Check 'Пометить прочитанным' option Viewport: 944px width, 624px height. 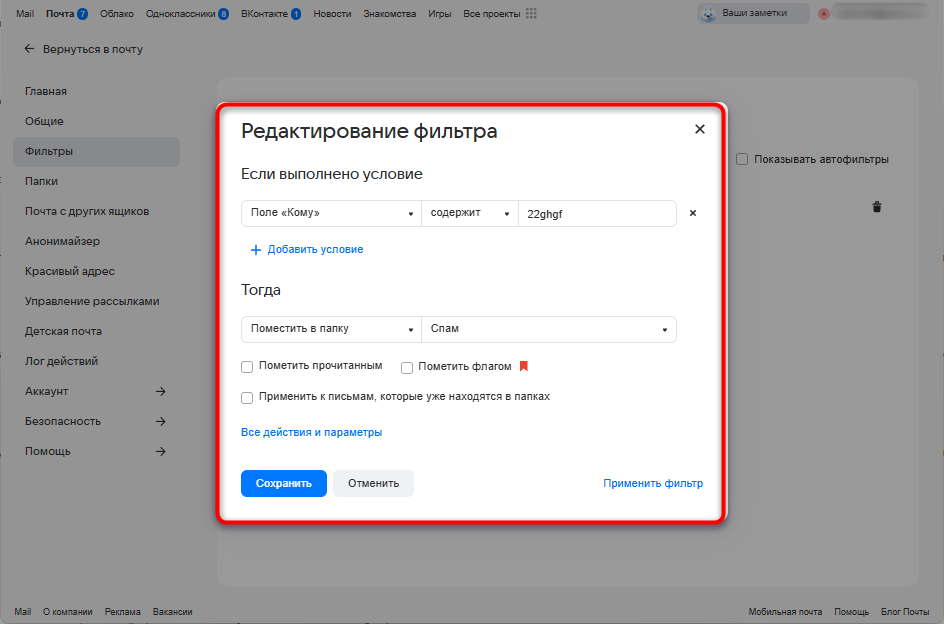(247, 367)
